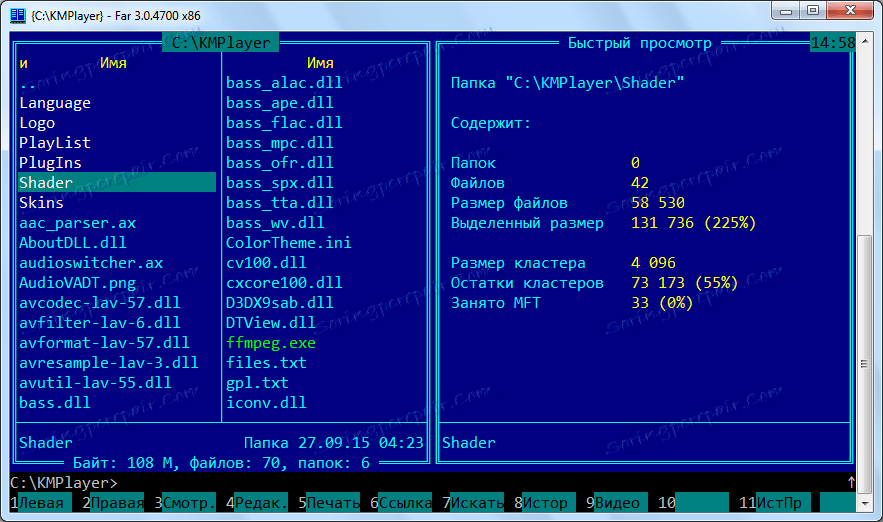Click the 7 Искать key bar button
The width and height of the screenshot is (883, 522).
pos(473,502)
